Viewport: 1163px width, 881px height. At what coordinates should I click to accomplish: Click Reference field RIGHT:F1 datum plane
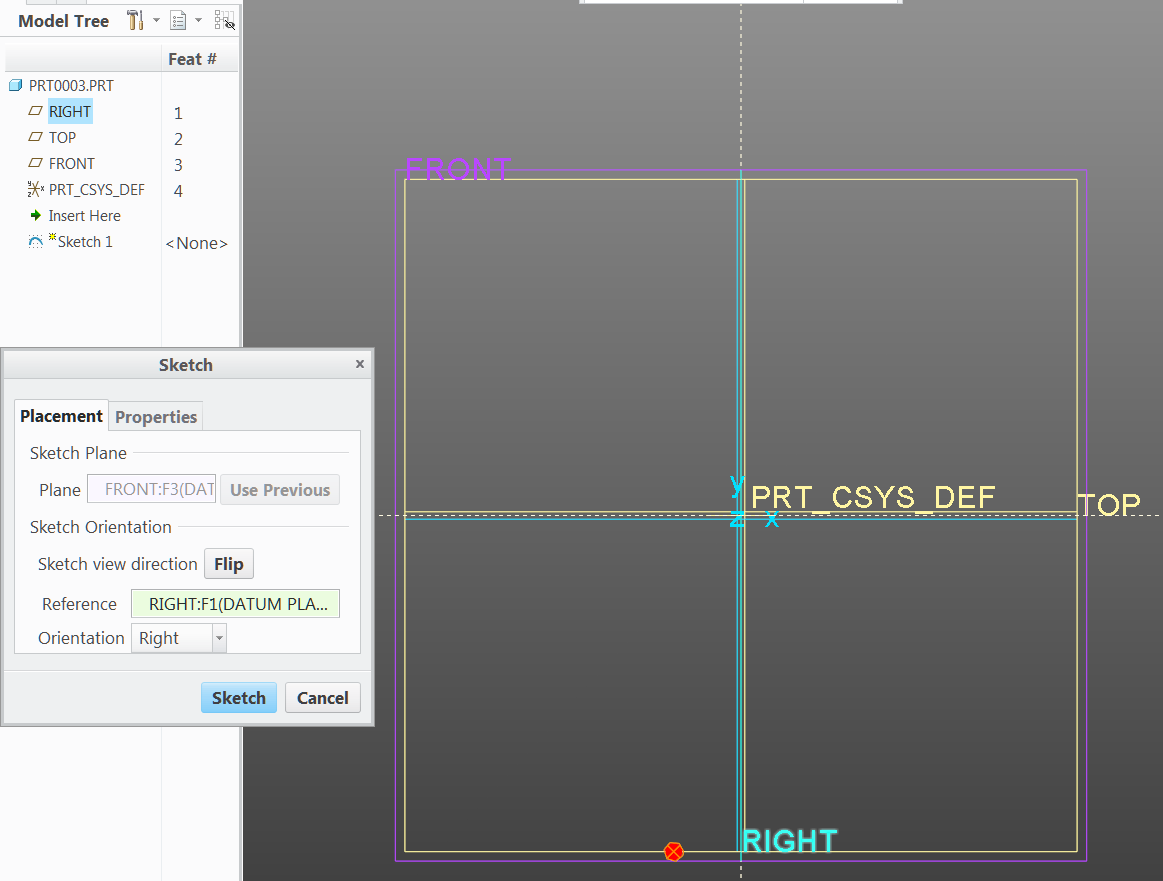pyautogui.click(x=235, y=604)
